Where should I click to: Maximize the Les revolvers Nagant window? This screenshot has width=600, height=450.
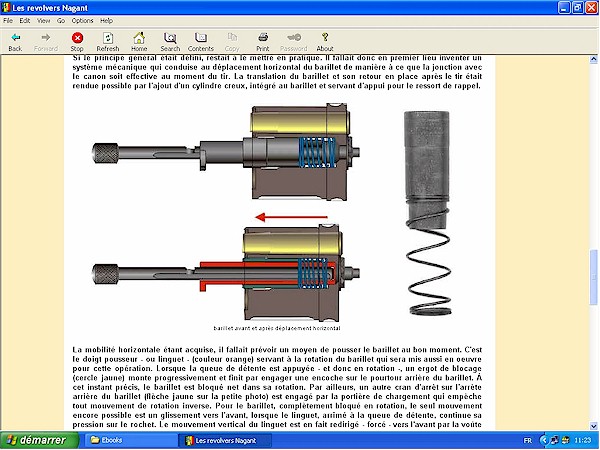(577, 7)
